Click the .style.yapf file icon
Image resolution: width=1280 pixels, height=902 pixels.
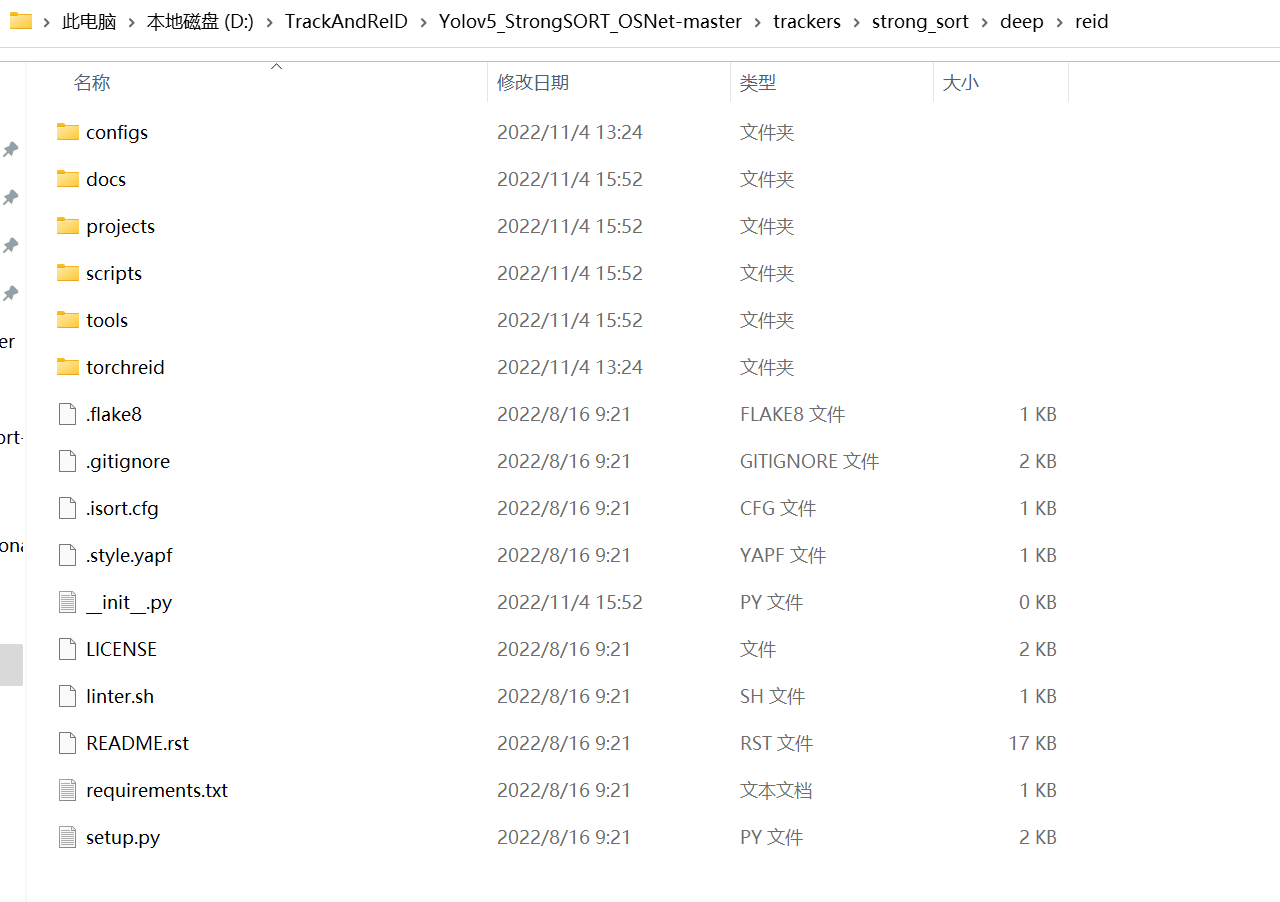coord(68,555)
